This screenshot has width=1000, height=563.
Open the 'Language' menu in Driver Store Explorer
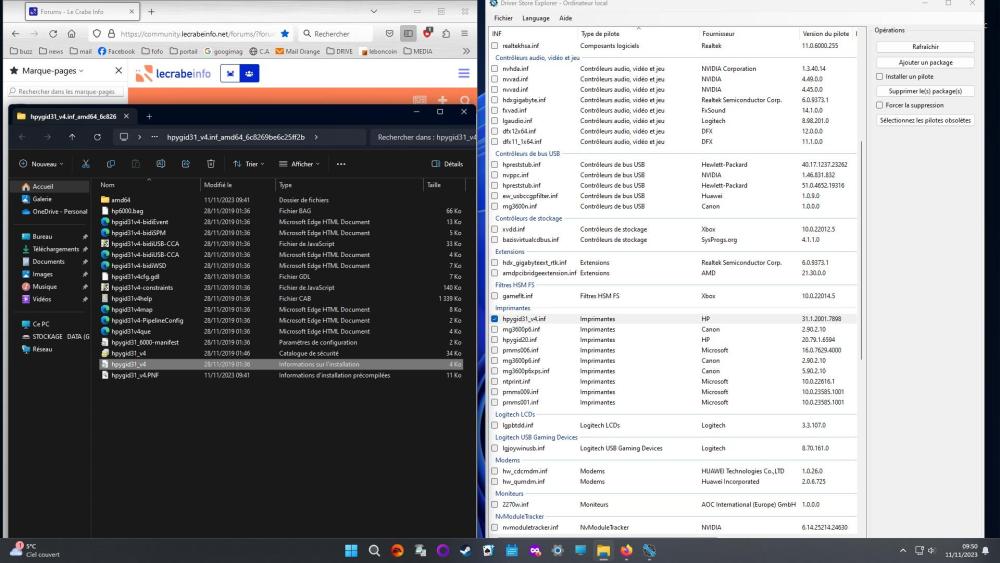coord(536,18)
